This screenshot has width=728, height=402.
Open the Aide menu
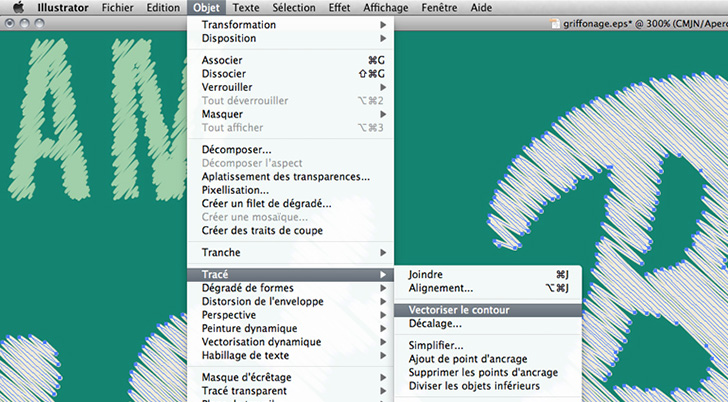pyautogui.click(x=481, y=7)
